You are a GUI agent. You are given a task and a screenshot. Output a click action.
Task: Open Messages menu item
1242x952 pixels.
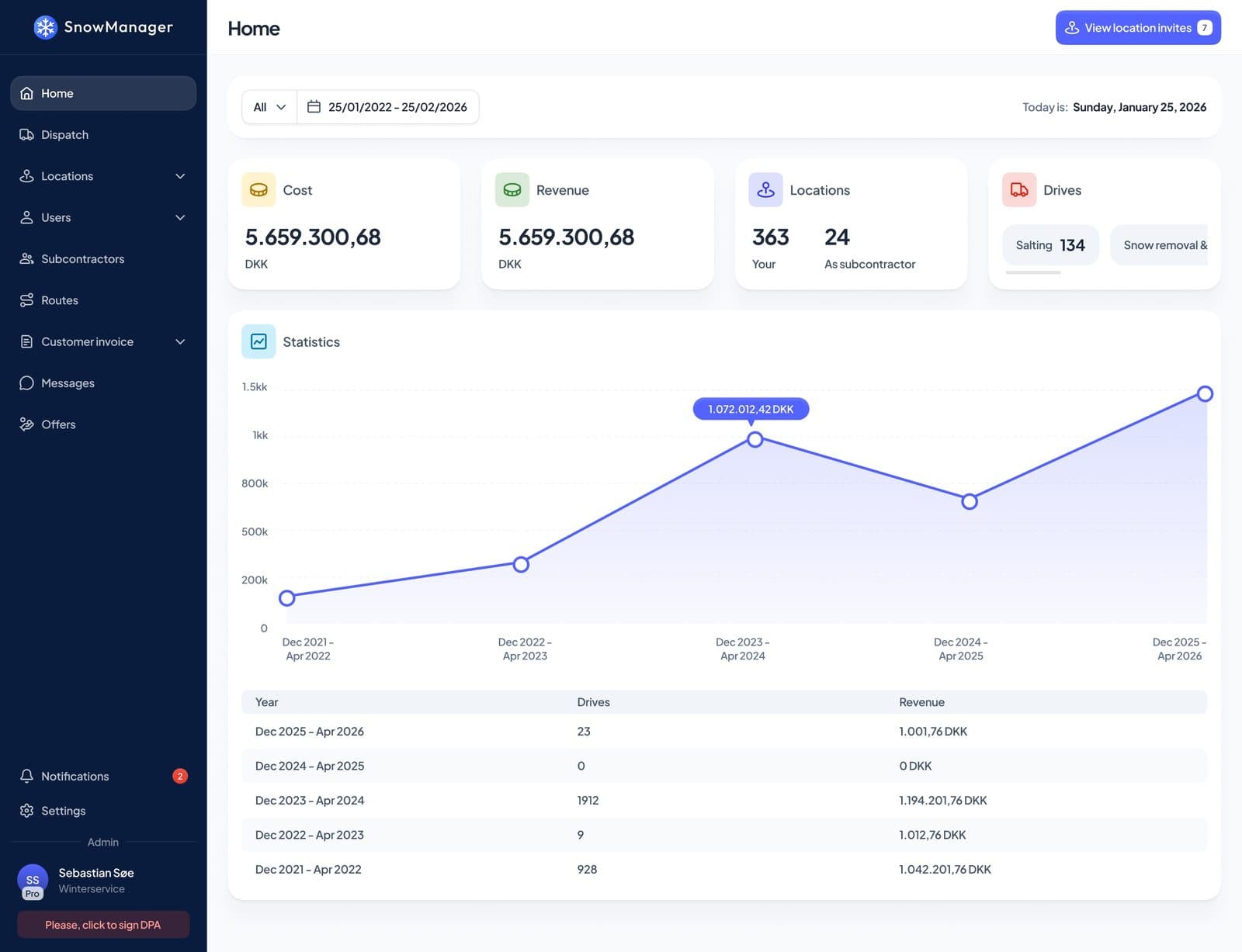pos(103,383)
